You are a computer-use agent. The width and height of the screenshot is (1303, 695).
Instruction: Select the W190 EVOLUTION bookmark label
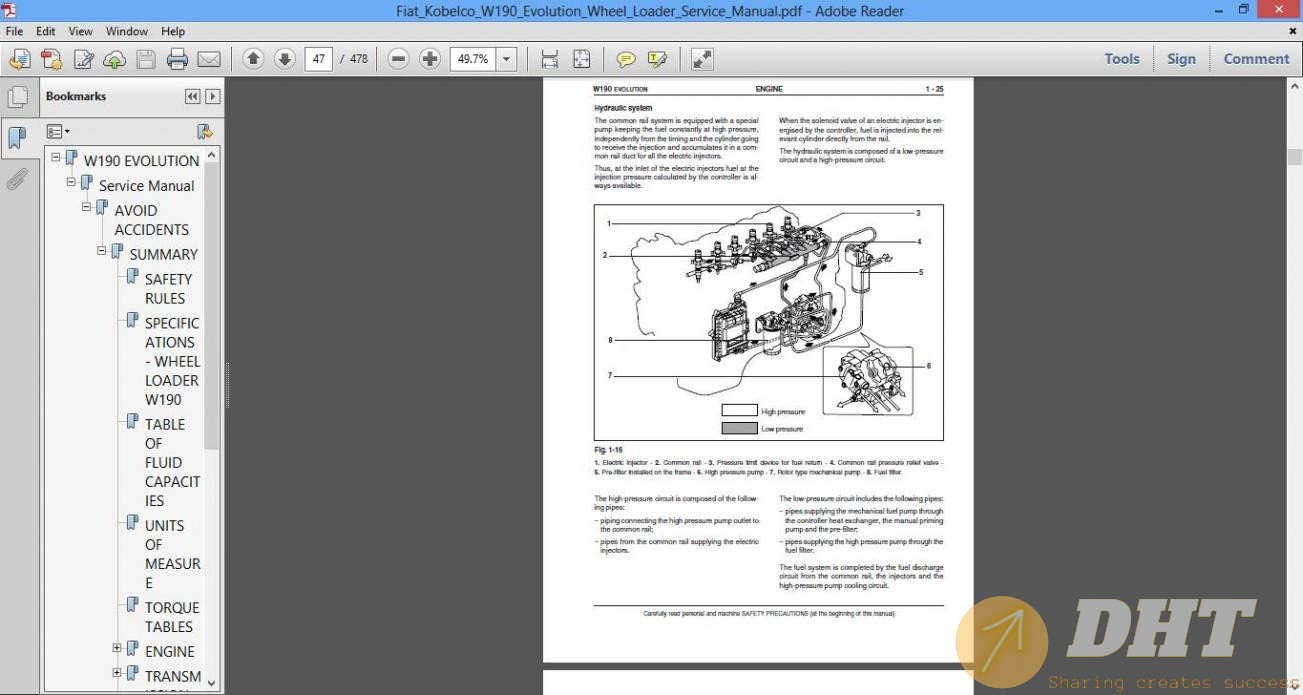coord(142,160)
